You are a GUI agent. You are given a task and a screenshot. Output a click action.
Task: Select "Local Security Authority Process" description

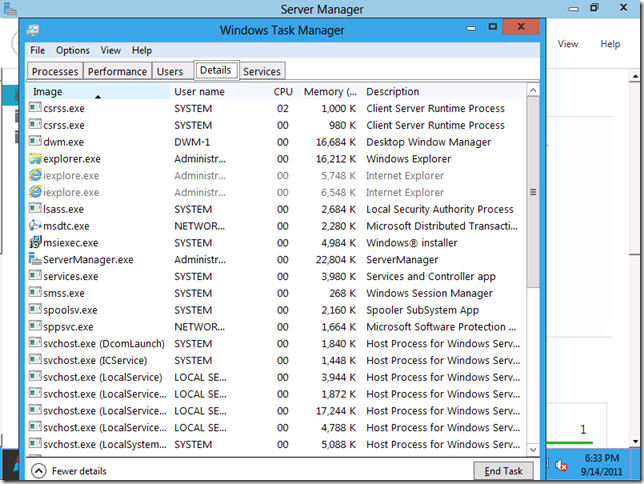[439, 209]
